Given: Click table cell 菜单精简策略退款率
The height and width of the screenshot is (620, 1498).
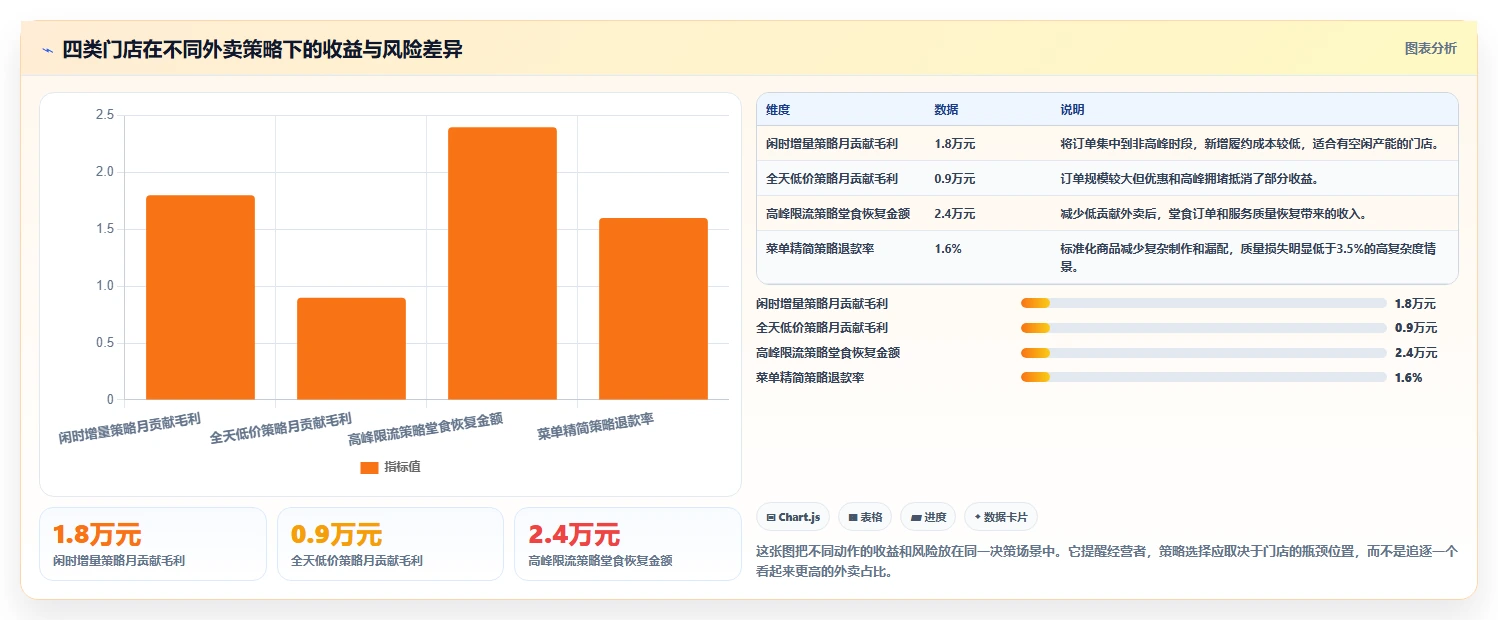Looking at the screenshot, I should coord(820,249).
